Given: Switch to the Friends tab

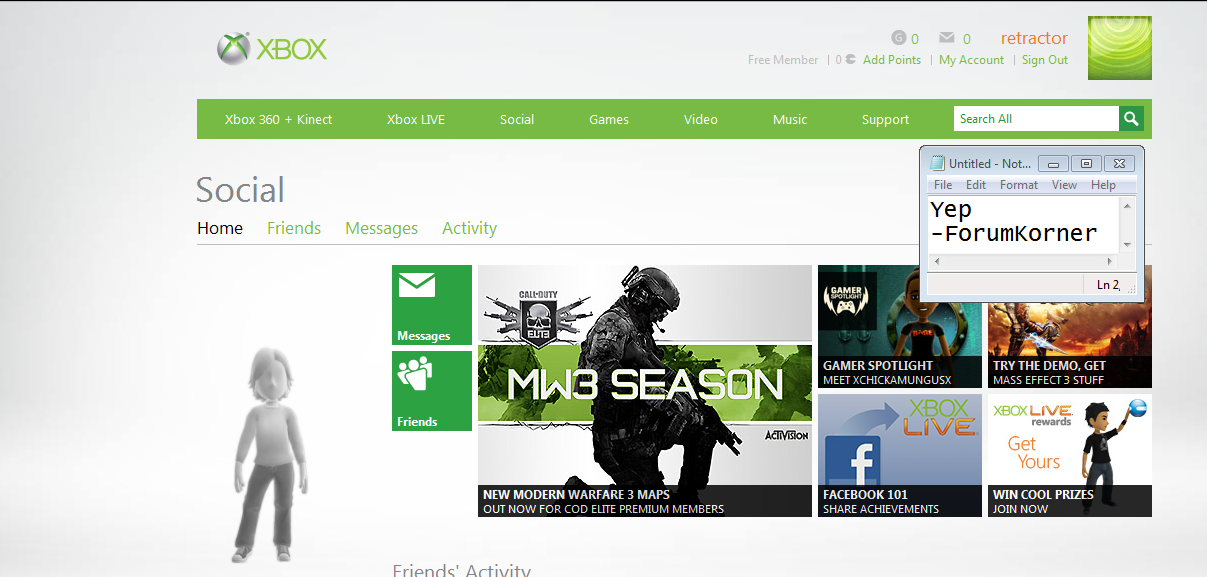Looking at the screenshot, I should (294, 228).
